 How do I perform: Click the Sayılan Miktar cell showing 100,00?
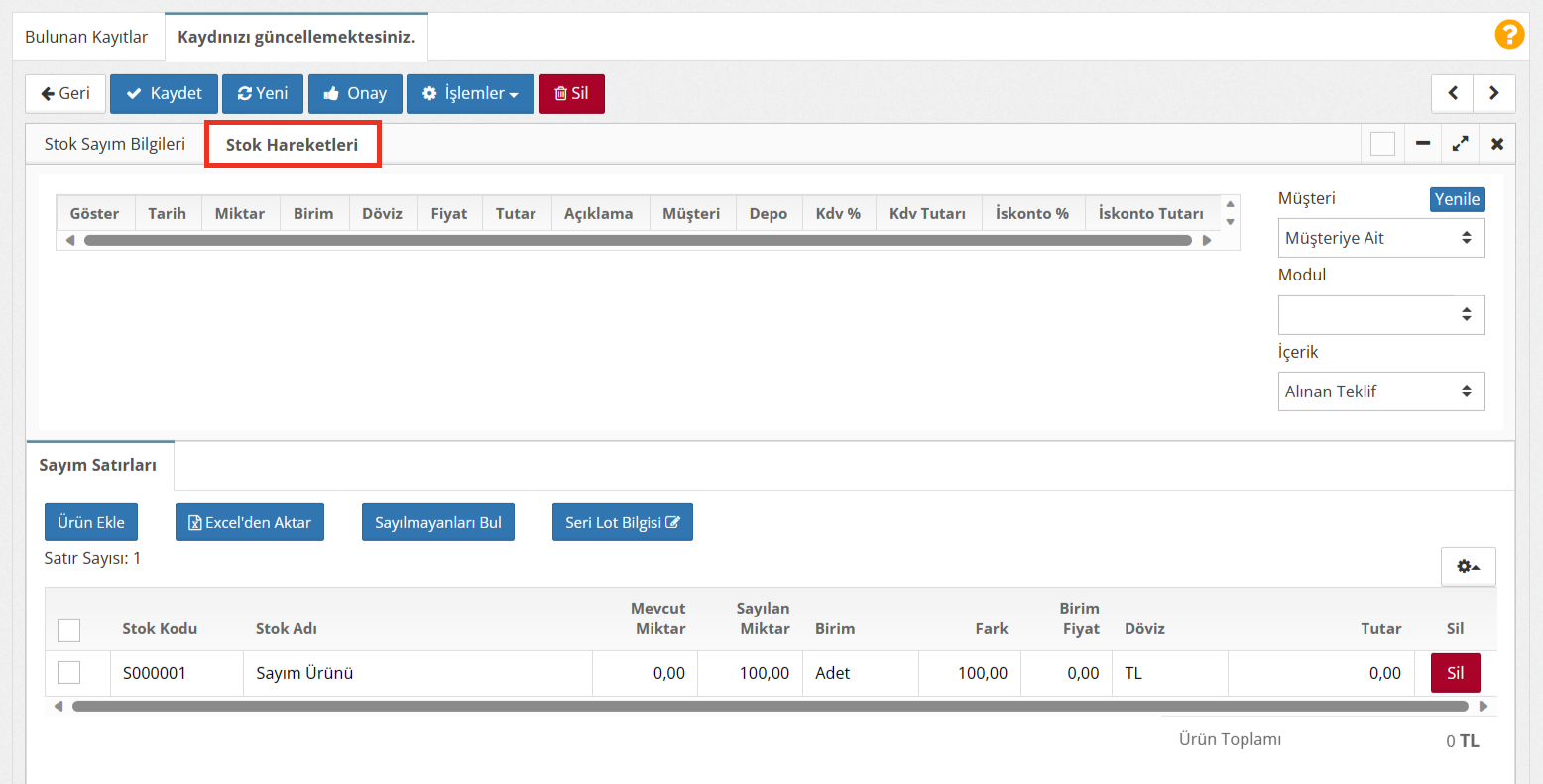pos(750,673)
